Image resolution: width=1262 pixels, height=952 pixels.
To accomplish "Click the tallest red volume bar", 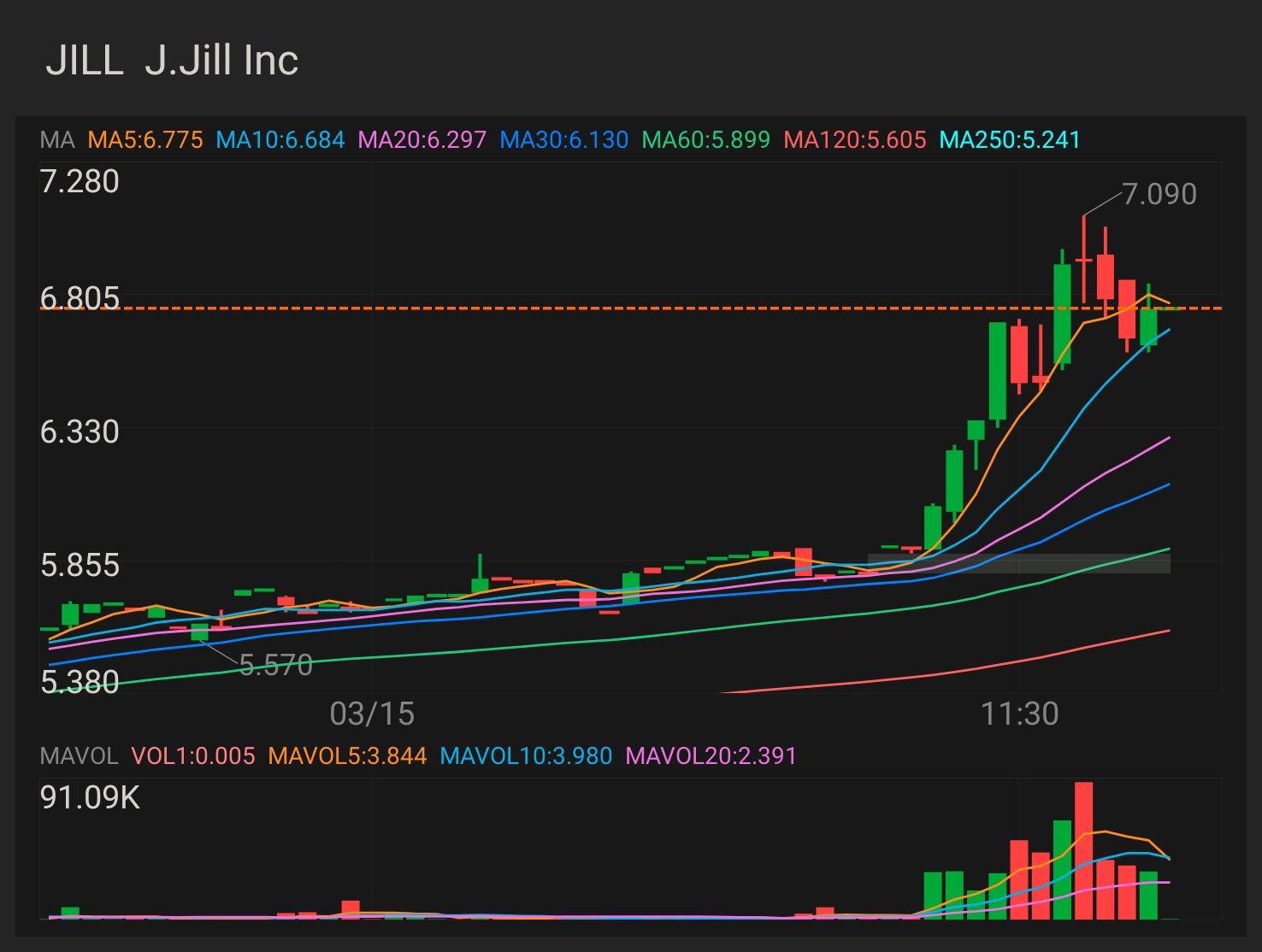I will [x=1084, y=850].
